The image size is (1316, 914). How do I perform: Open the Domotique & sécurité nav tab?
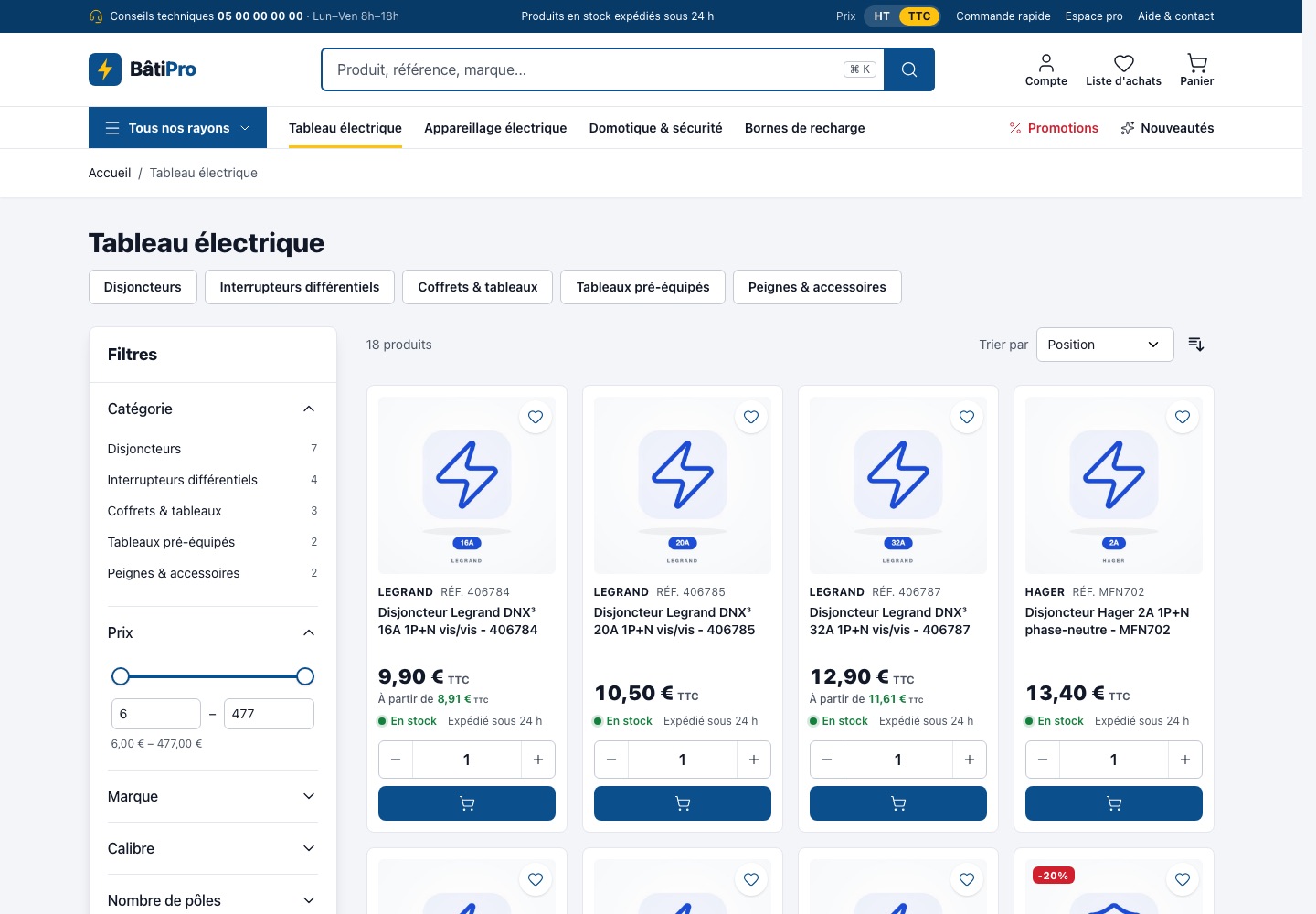point(656,128)
